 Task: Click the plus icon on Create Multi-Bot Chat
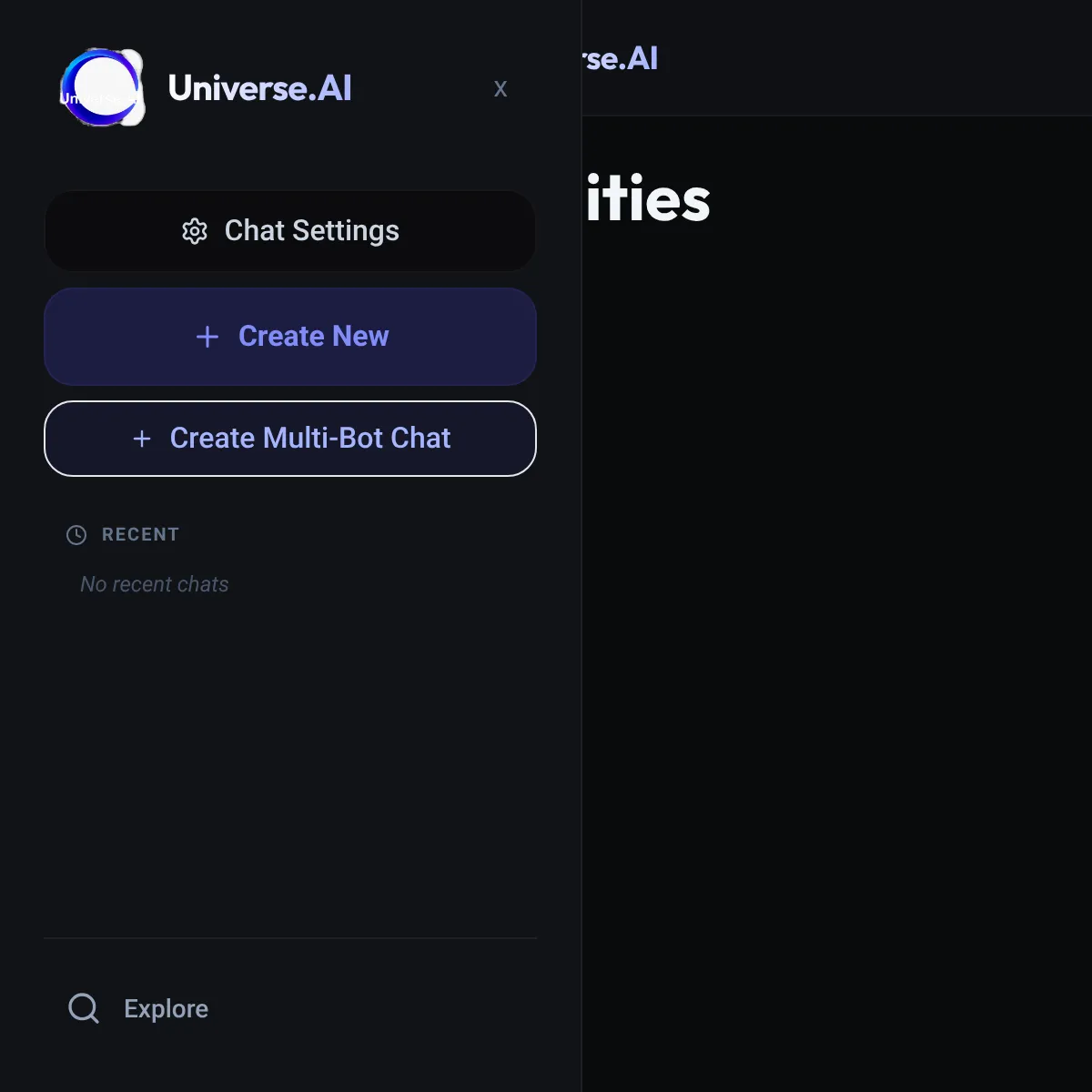click(142, 439)
